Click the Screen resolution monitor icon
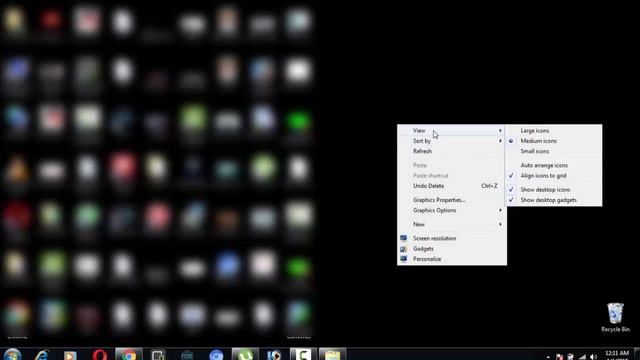The image size is (640, 360). [403, 238]
